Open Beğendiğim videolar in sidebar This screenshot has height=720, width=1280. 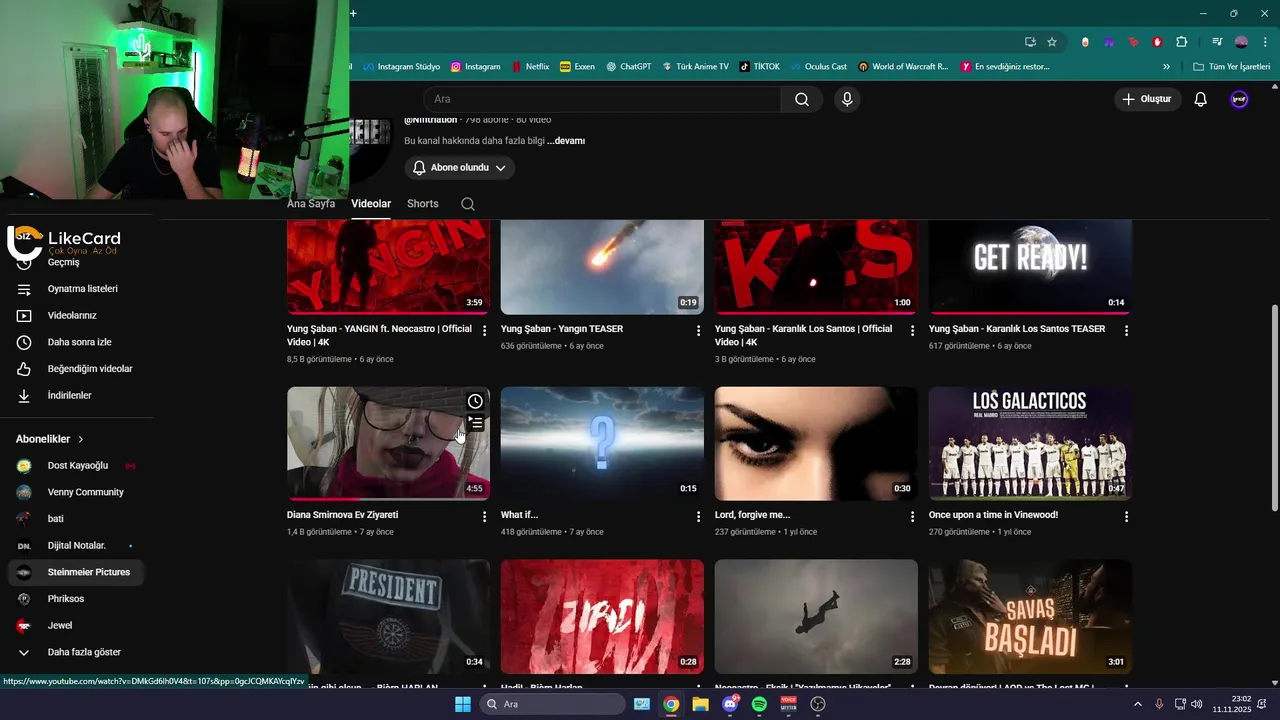tap(75, 369)
